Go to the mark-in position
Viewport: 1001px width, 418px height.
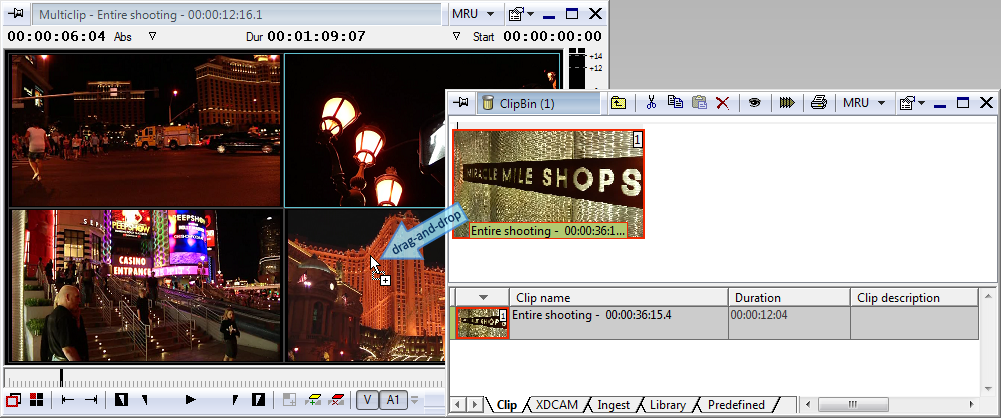[145, 400]
